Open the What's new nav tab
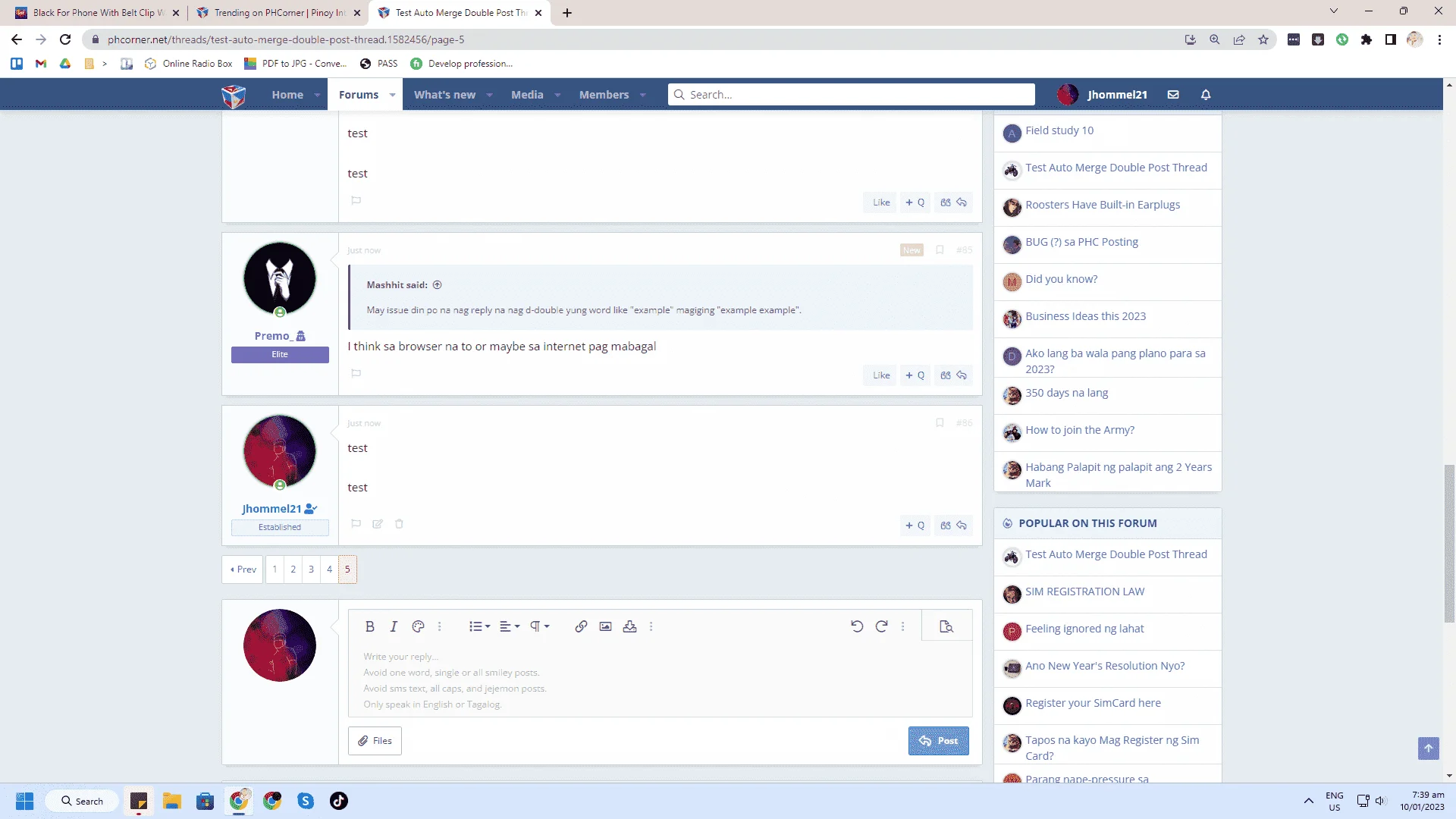The width and height of the screenshot is (1456, 819). point(444,95)
